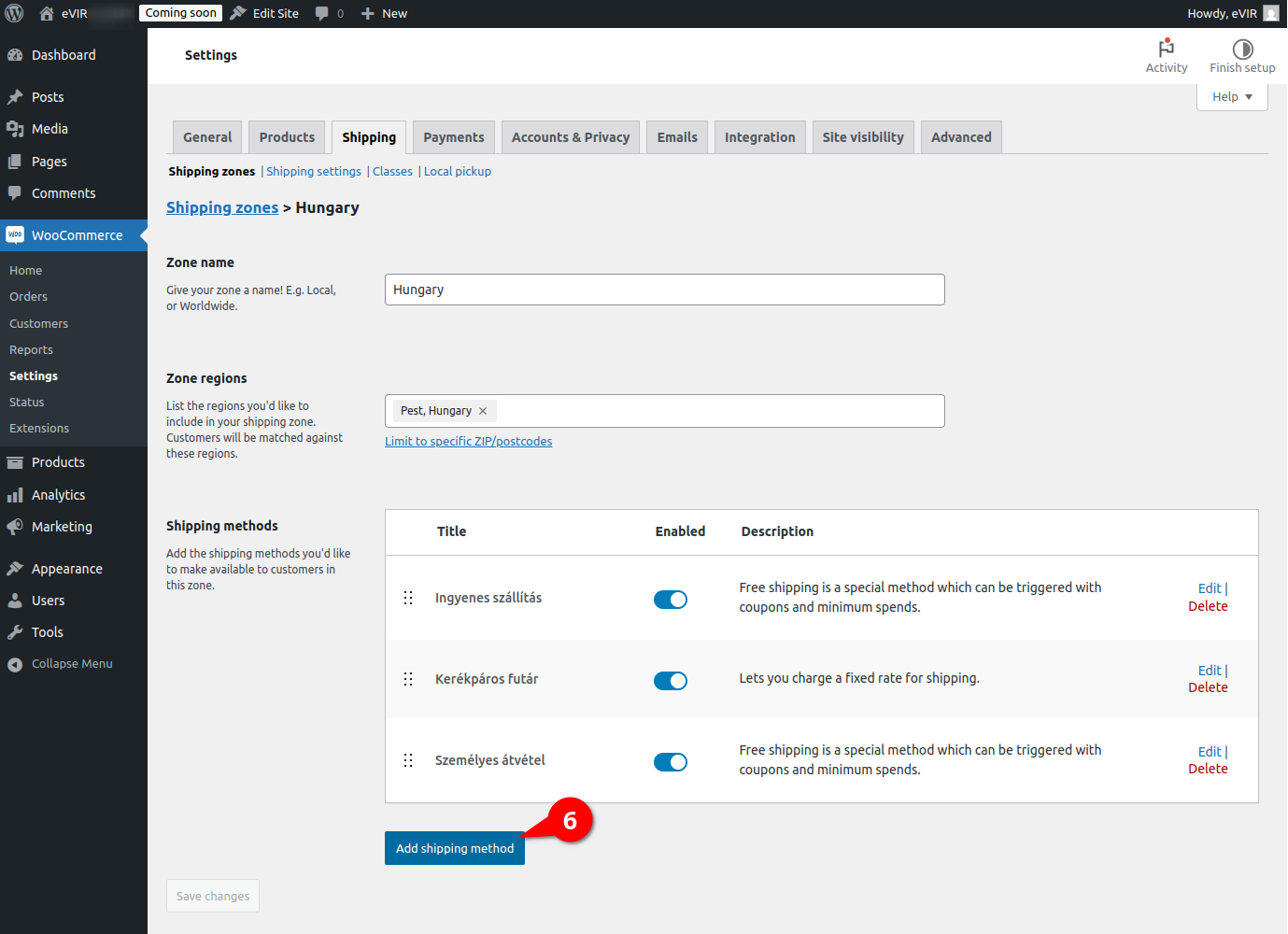The image size is (1288, 934).
Task: Go back via Shipping zones breadcrumb link
Action: coord(222,207)
